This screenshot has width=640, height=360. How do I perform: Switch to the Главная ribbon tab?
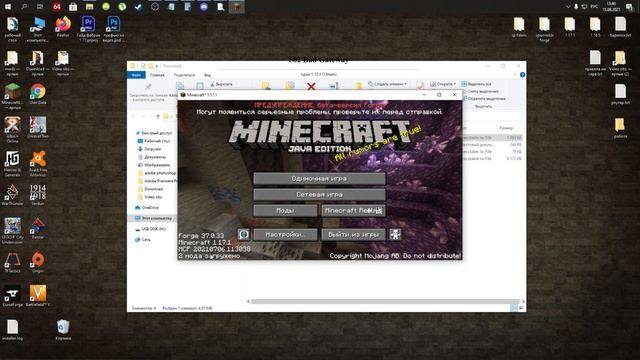[157, 75]
